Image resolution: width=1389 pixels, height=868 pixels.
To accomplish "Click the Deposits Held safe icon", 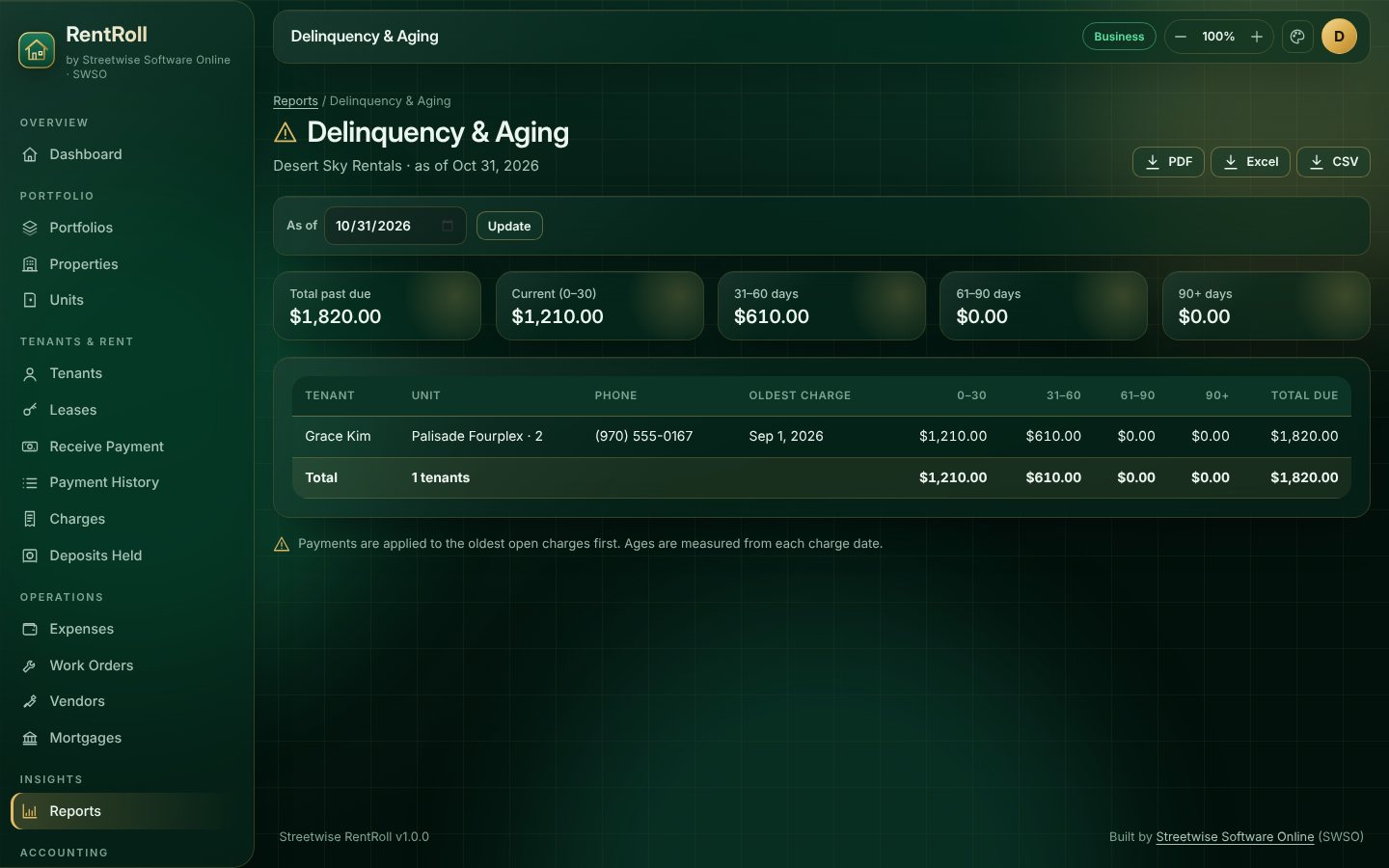I will [x=30, y=556].
